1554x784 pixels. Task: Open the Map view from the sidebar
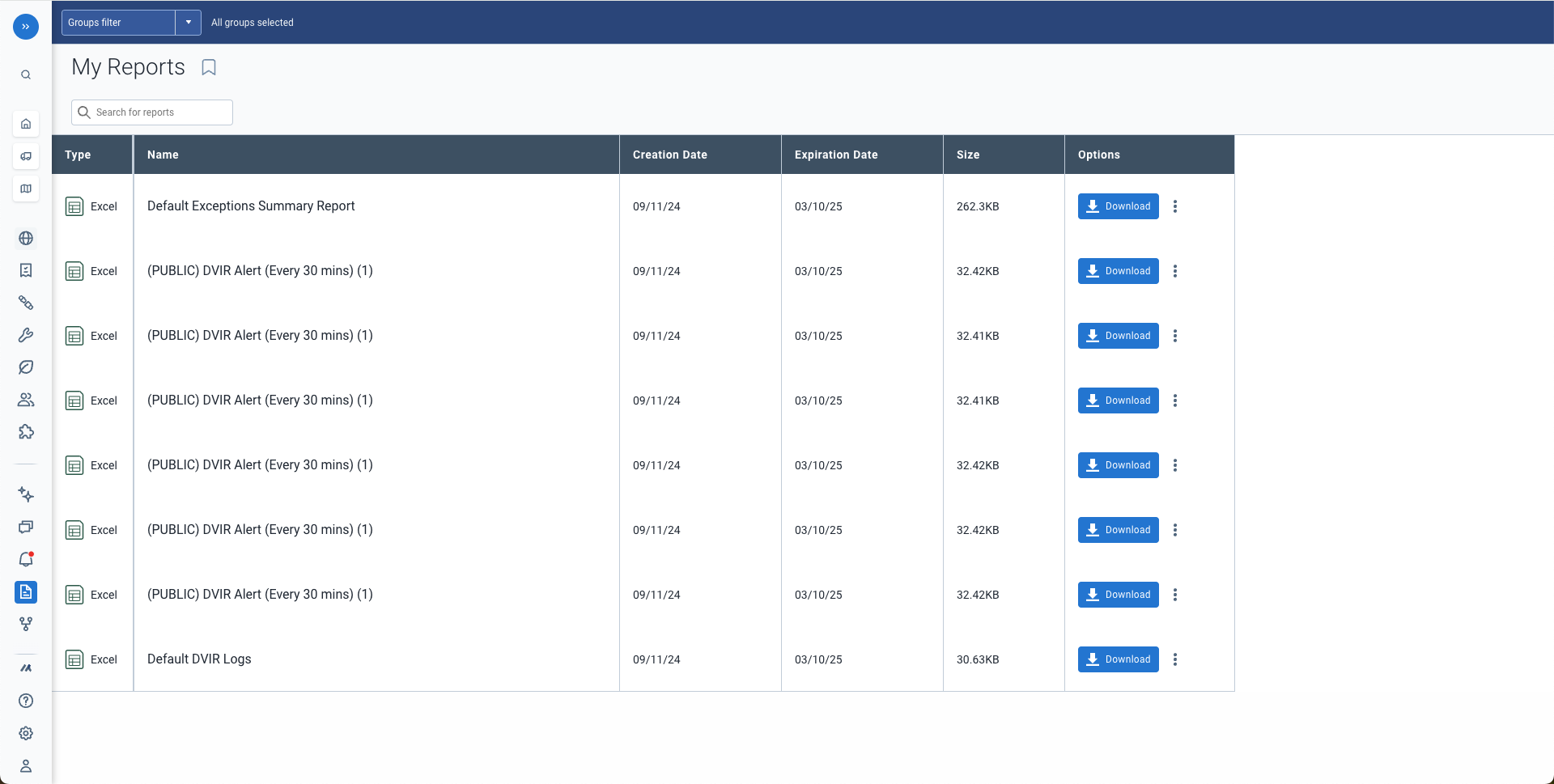point(25,189)
